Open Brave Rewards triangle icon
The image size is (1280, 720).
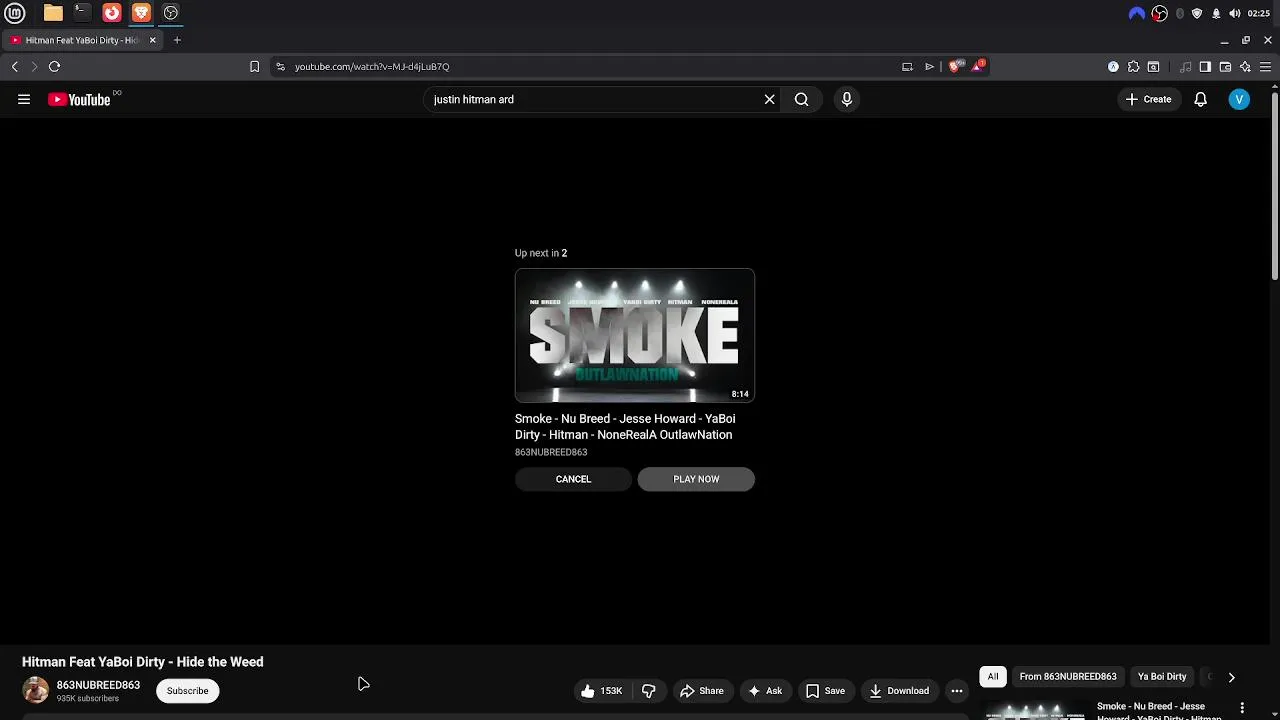tap(978, 66)
